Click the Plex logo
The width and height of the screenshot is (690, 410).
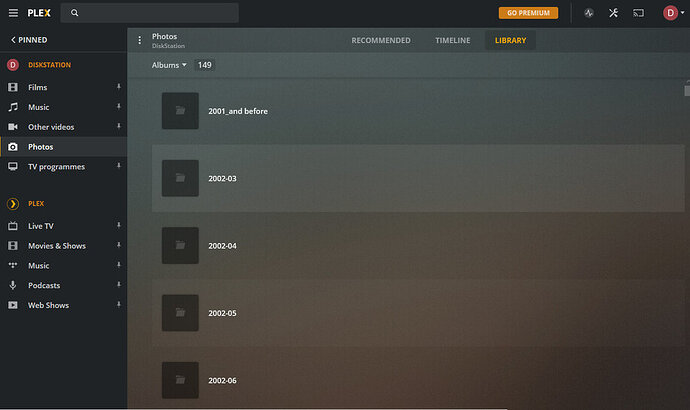(x=39, y=13)
